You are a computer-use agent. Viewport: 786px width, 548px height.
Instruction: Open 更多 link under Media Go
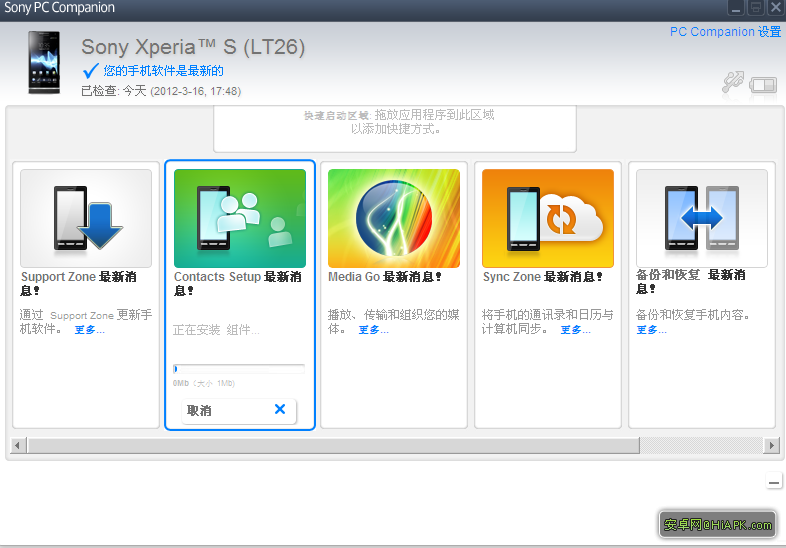click(373, 330)
